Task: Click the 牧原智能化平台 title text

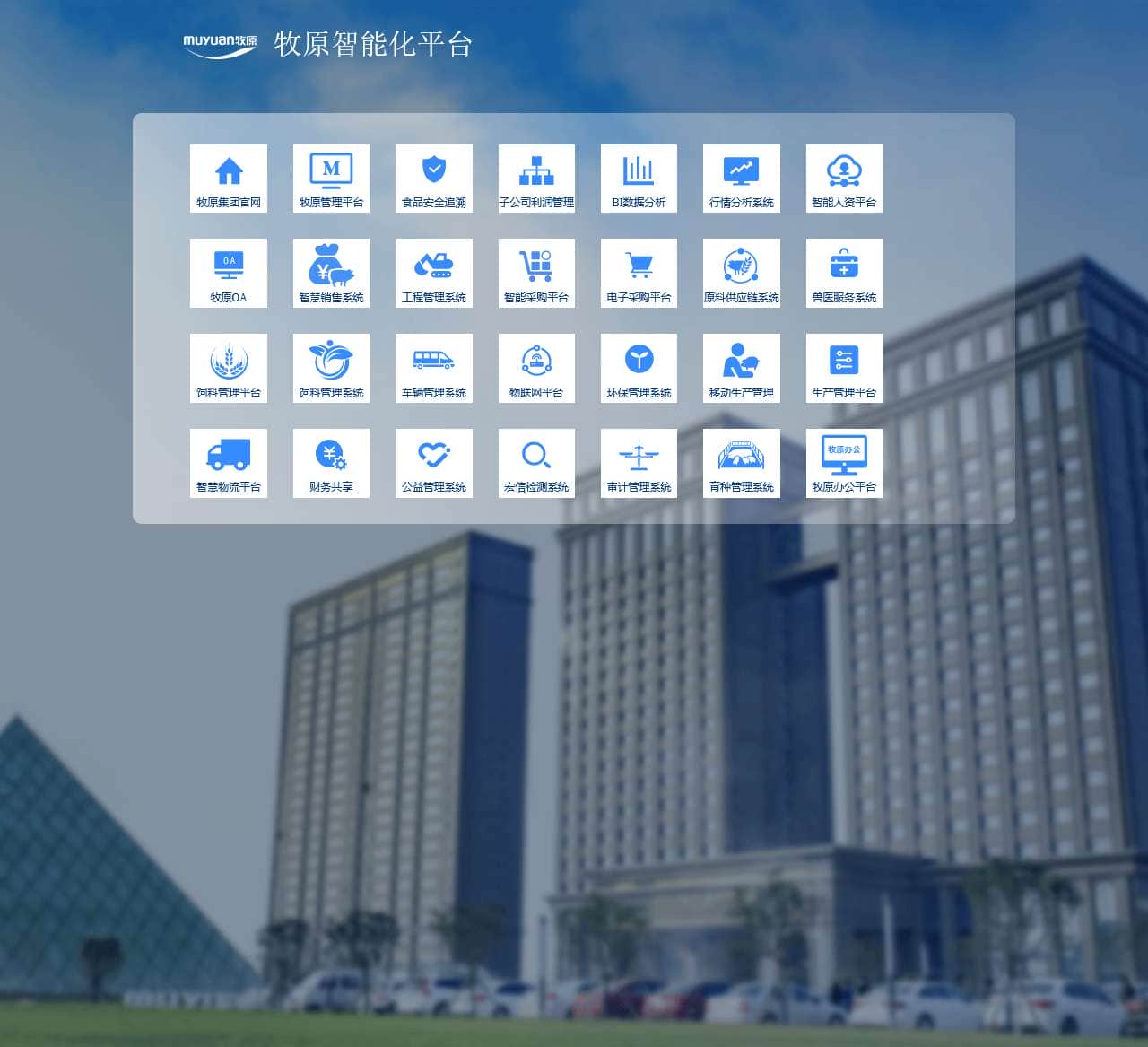Action: 373,44
